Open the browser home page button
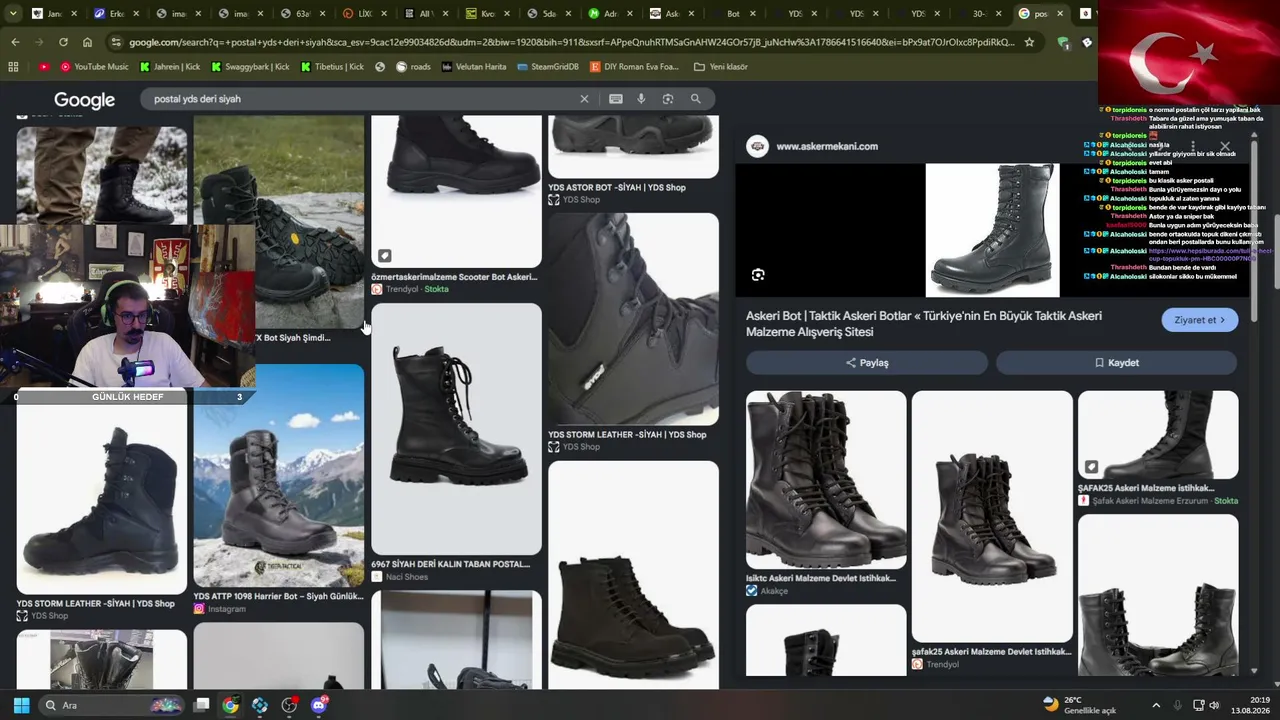Screen dimensions: 1280x720 point(87,42)
